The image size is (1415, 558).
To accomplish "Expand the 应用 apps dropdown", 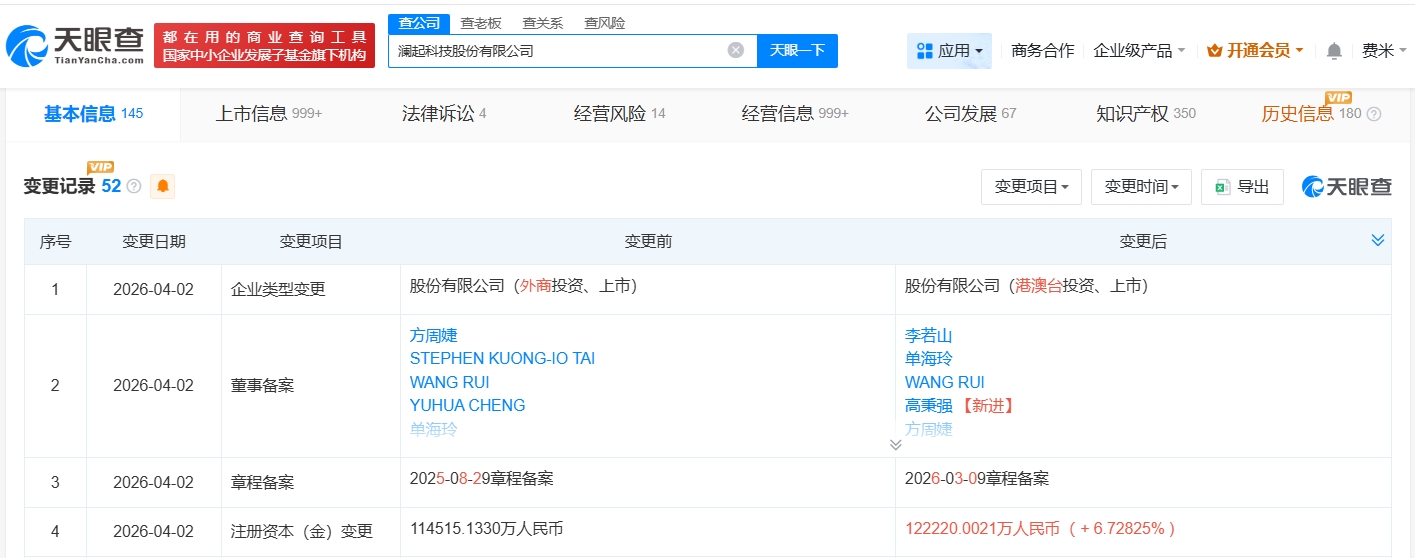I will (x=949, y=51).
